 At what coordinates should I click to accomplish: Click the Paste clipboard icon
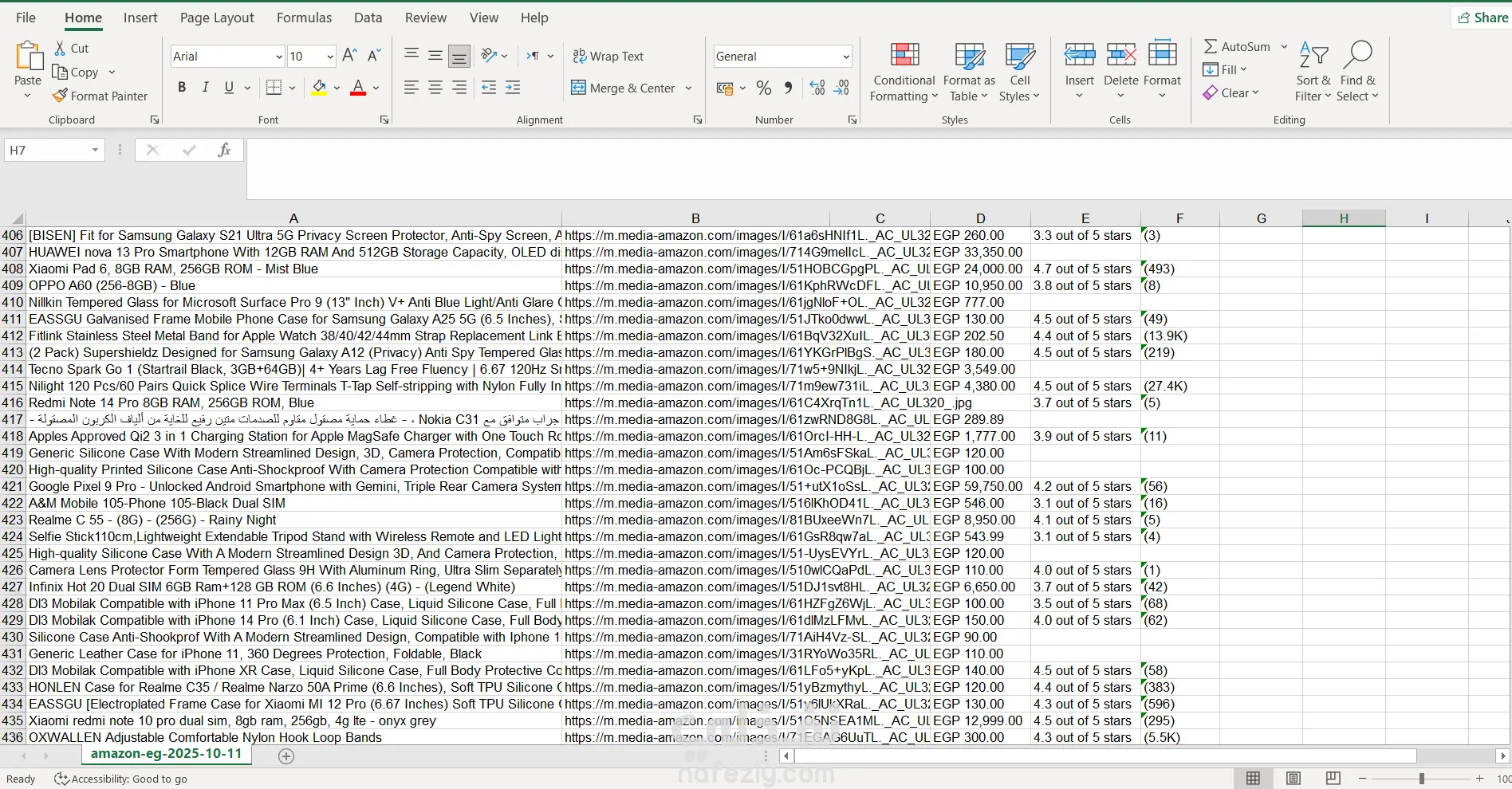click(28, 57)
